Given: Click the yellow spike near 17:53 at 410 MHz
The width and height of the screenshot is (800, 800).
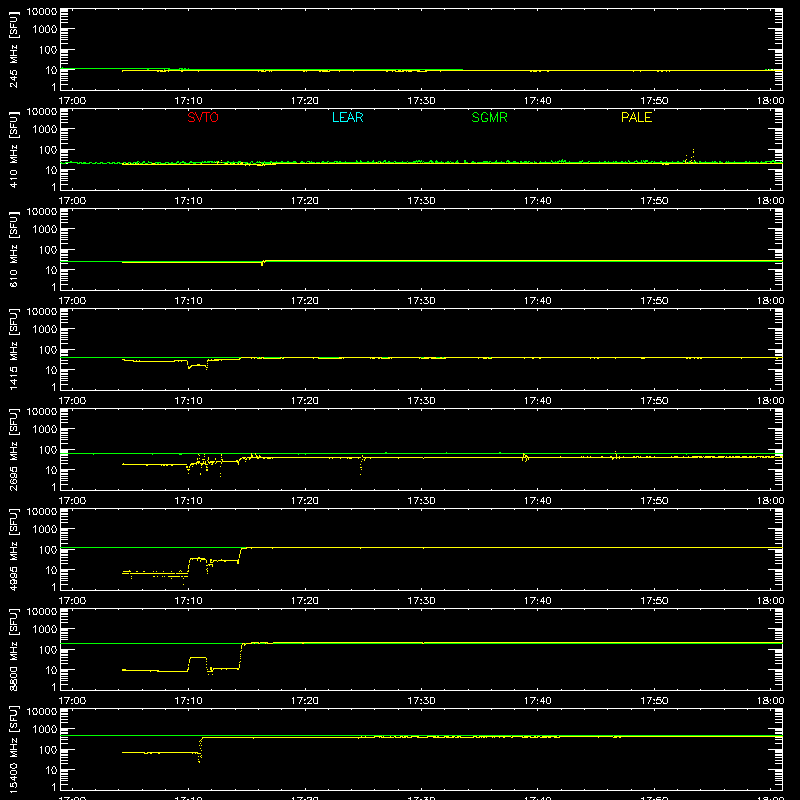Looking at the screenshot, I should (x=692, y=156).
